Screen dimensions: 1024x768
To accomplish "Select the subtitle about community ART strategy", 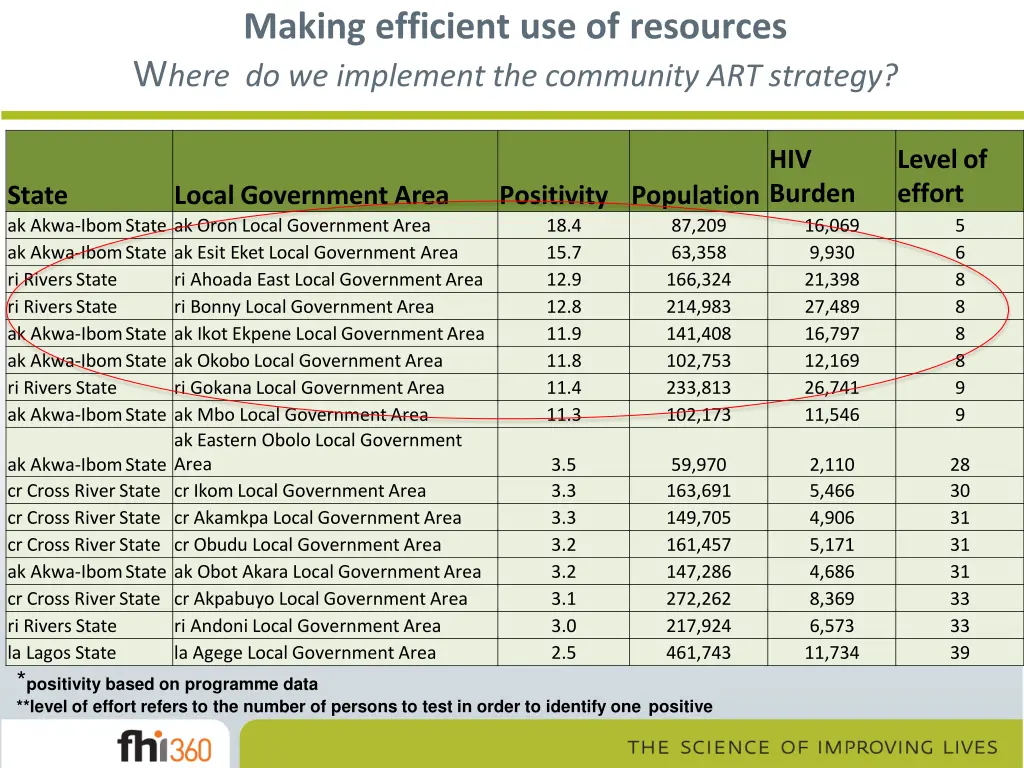I will coord(515,74).
